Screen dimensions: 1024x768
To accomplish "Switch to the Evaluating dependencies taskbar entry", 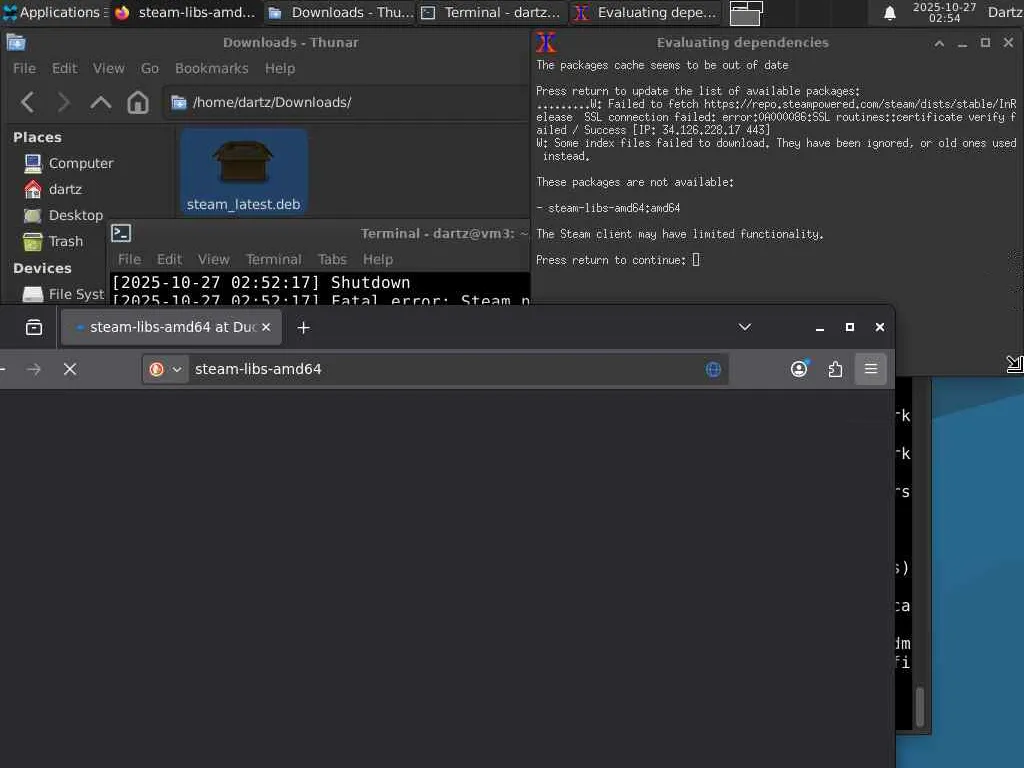I will [646, 12].
